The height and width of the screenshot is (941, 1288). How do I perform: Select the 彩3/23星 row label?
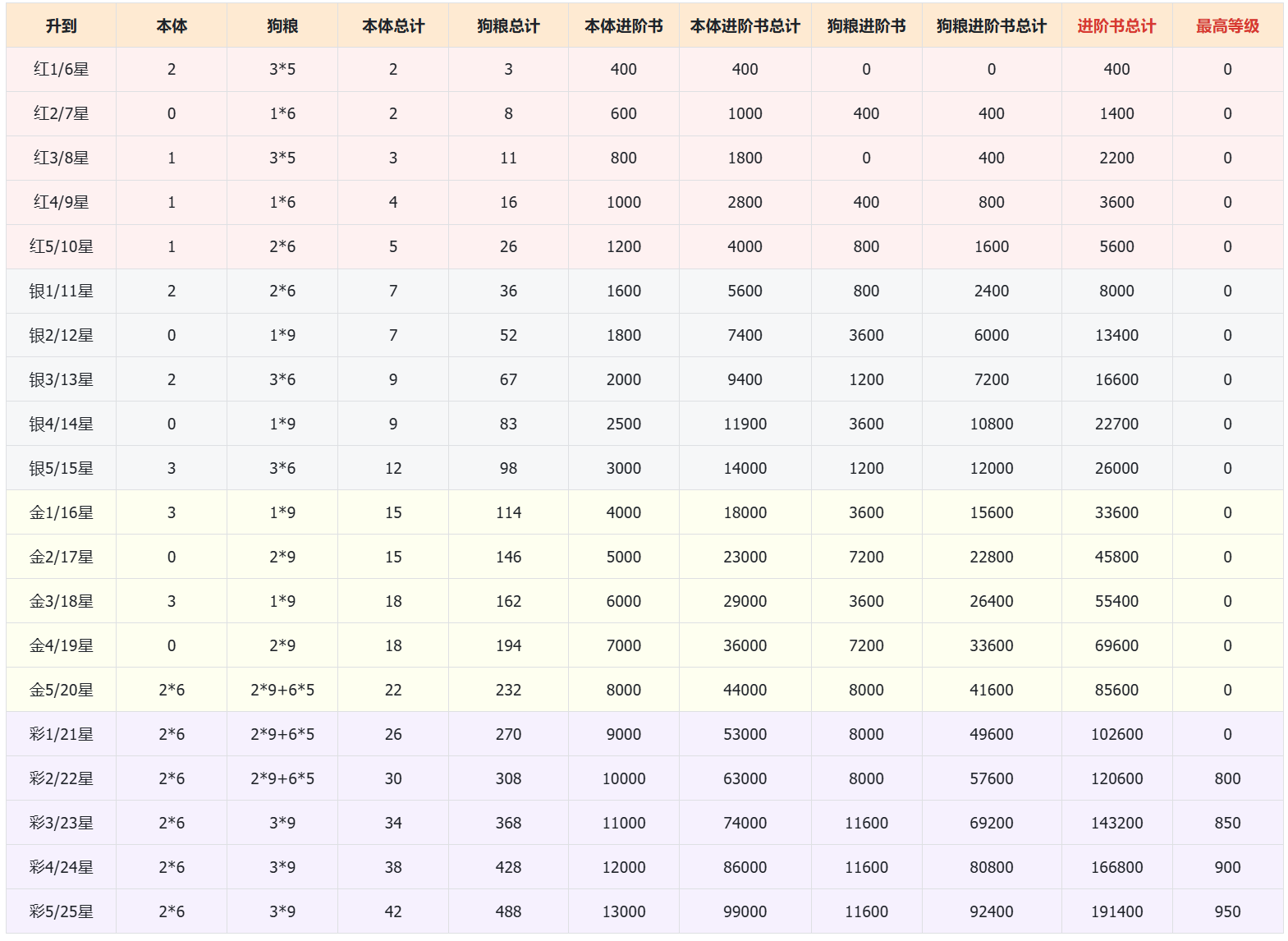(x=61, y=824)
